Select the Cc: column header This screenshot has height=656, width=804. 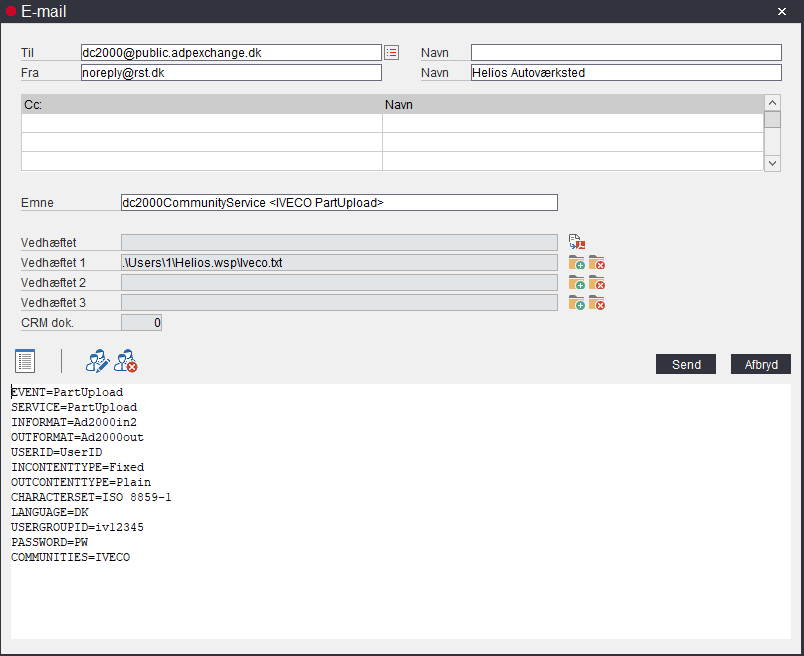[x=202, y=104]
